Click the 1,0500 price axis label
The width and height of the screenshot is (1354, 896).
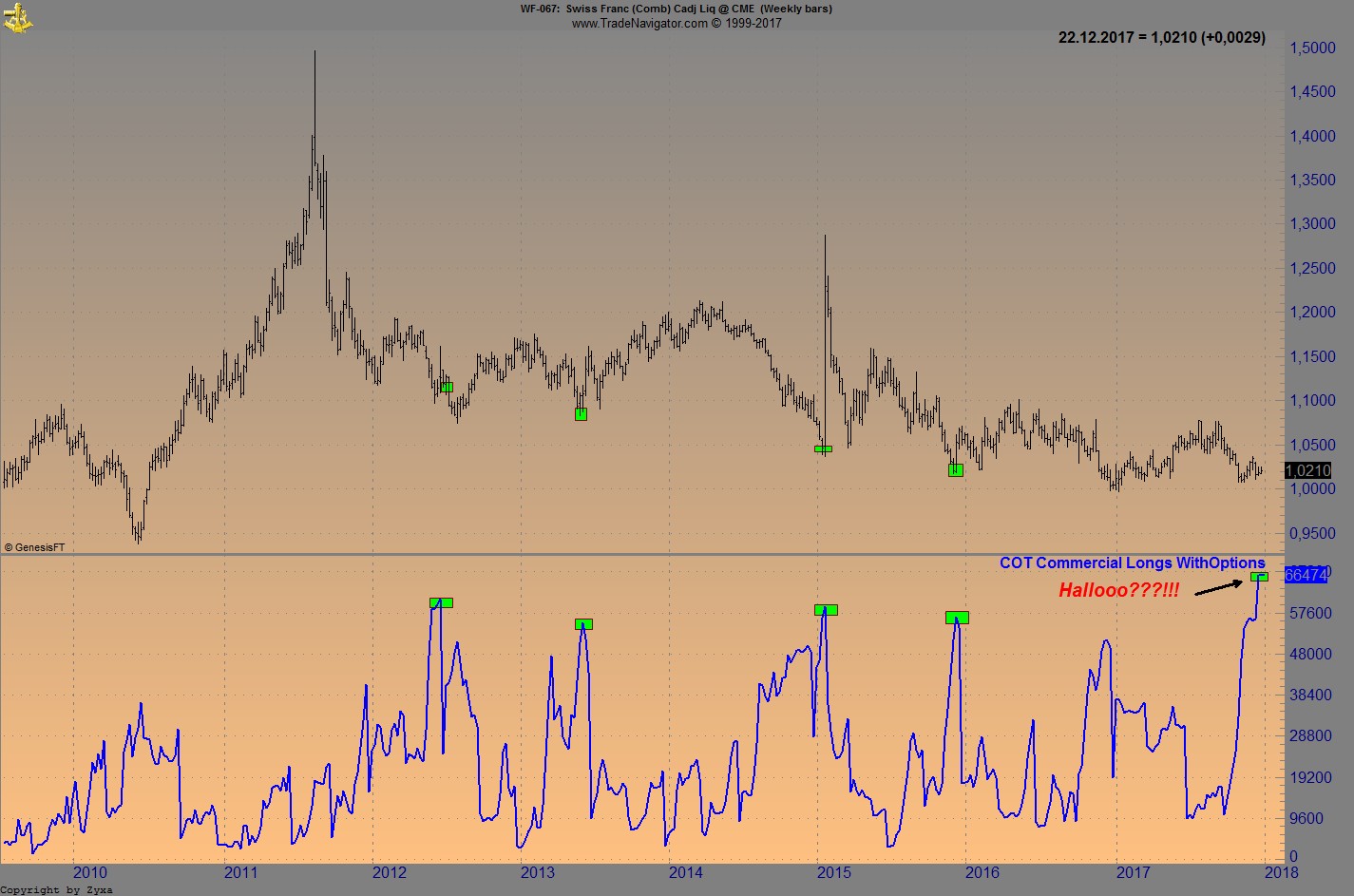point(1312,445)
